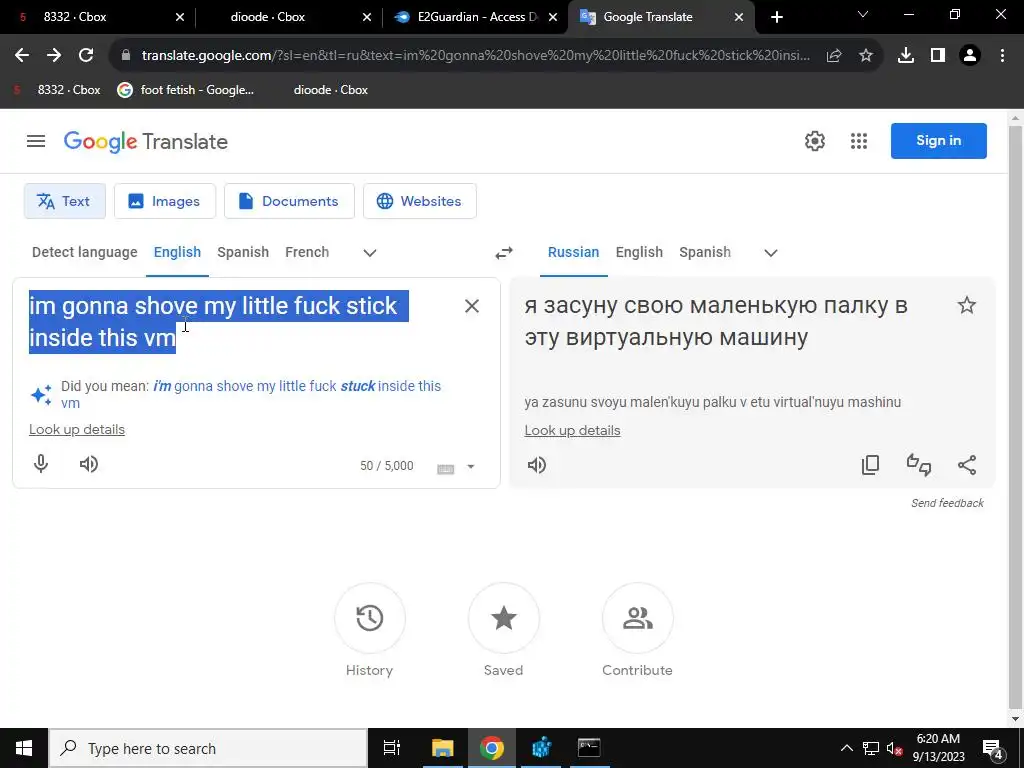Screen dimensions: 1024x768
Task: Open the notifications center
Action: tap(992, 749)
